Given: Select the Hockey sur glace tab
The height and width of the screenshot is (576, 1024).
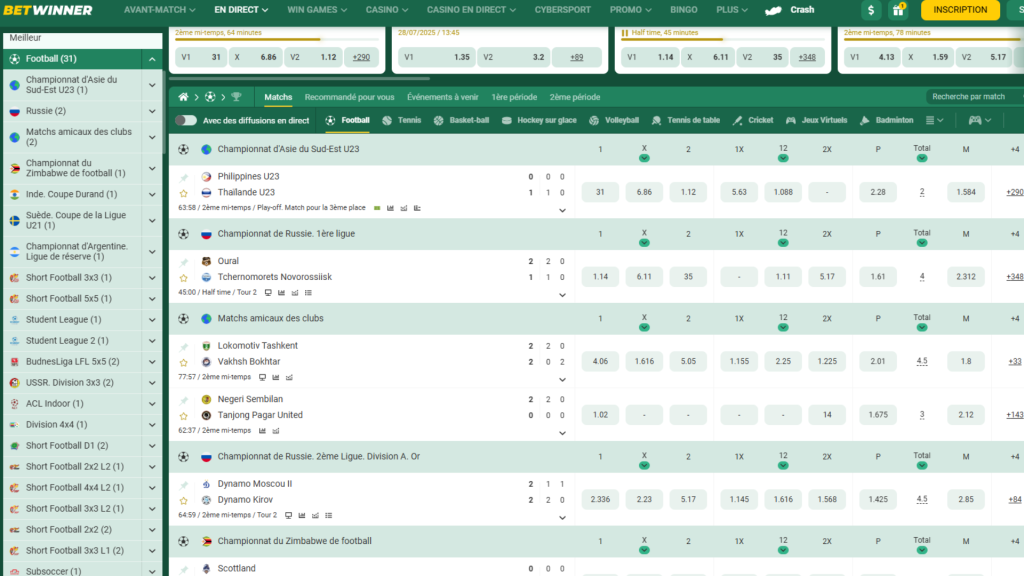Looking at the screenshot, I should tap(539, 120).
